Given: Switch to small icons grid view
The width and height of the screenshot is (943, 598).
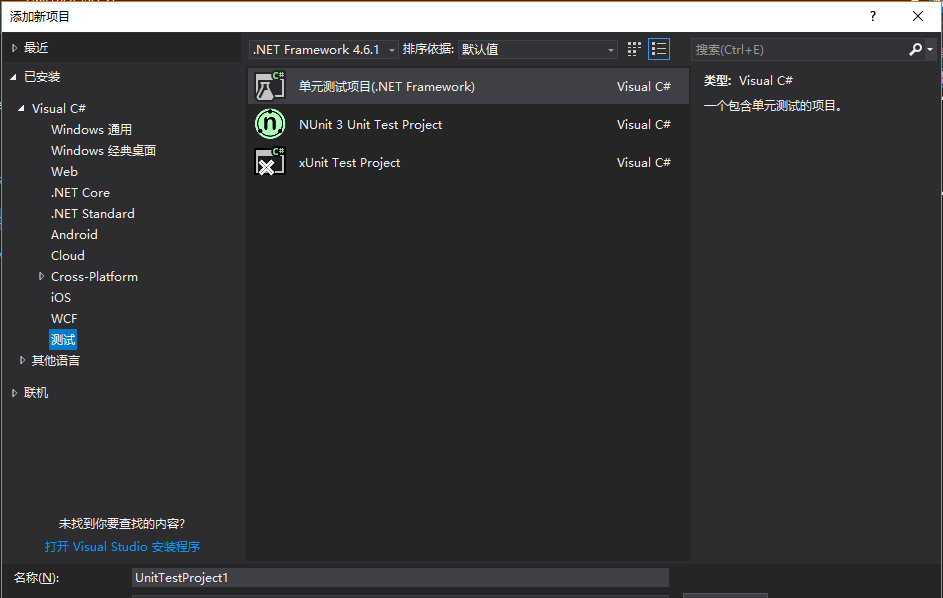Looking at the screenshot, I should [x=634, y=49].
